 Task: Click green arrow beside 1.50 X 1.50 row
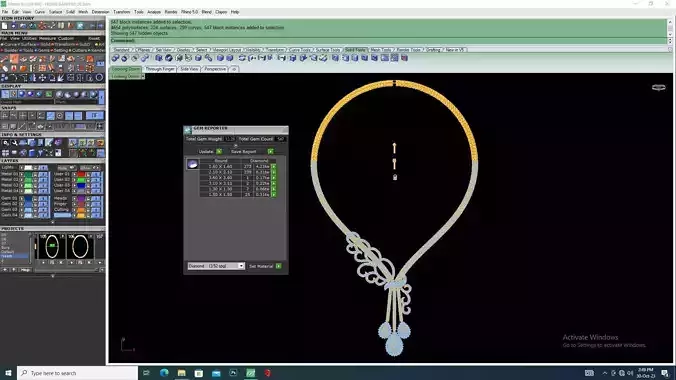point(273,195)
